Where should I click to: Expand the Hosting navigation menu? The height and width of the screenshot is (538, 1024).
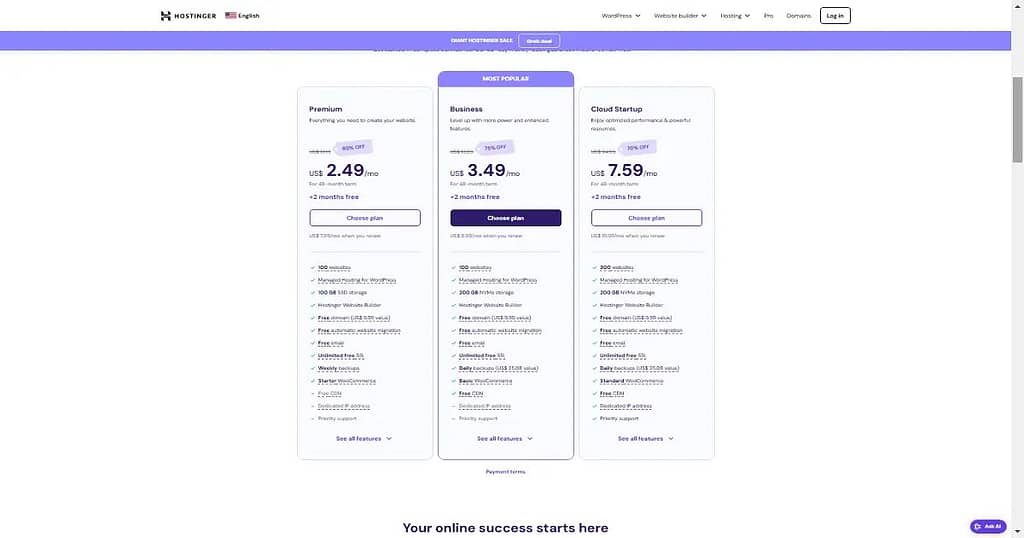pyautogui.click(x=735, y=16)
